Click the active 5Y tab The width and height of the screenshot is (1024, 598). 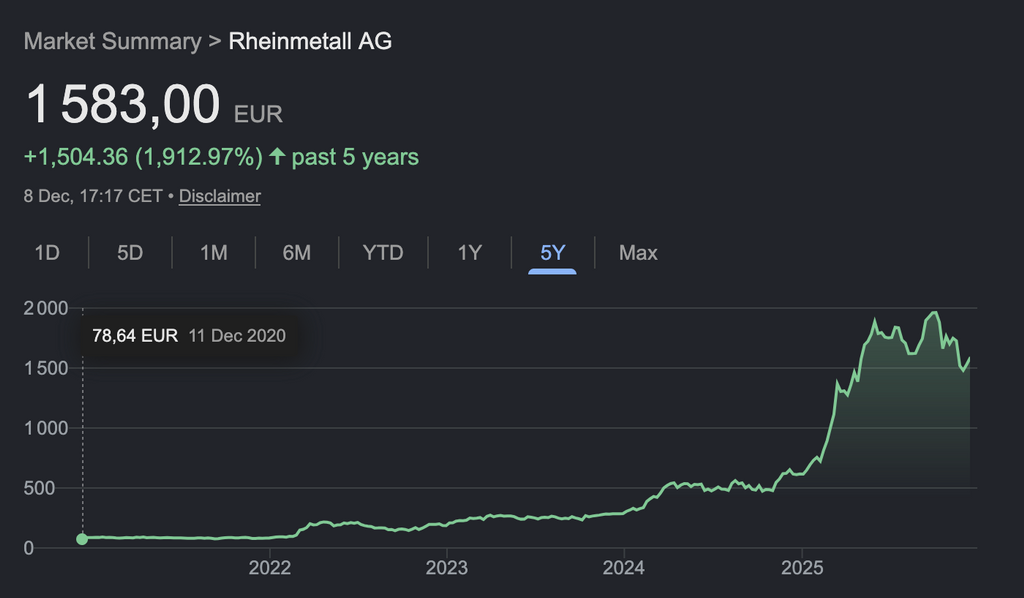pos(553,253)
